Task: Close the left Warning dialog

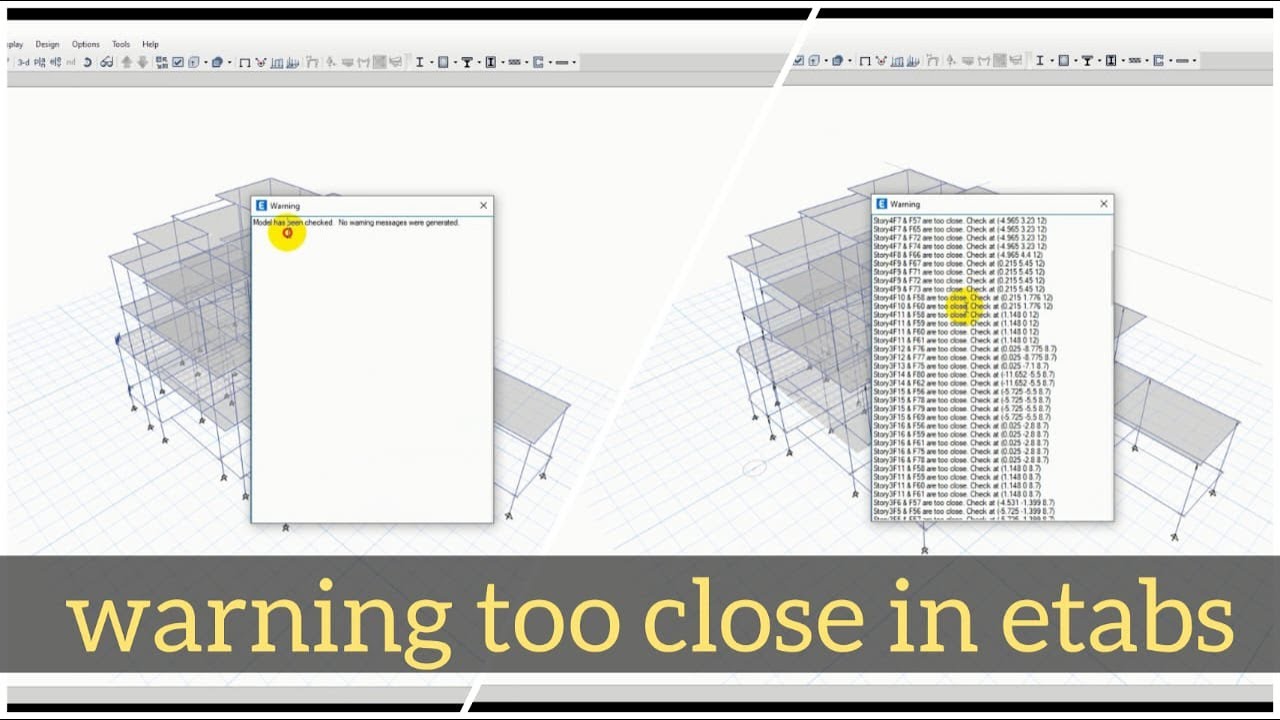Action: pos(483,205)
